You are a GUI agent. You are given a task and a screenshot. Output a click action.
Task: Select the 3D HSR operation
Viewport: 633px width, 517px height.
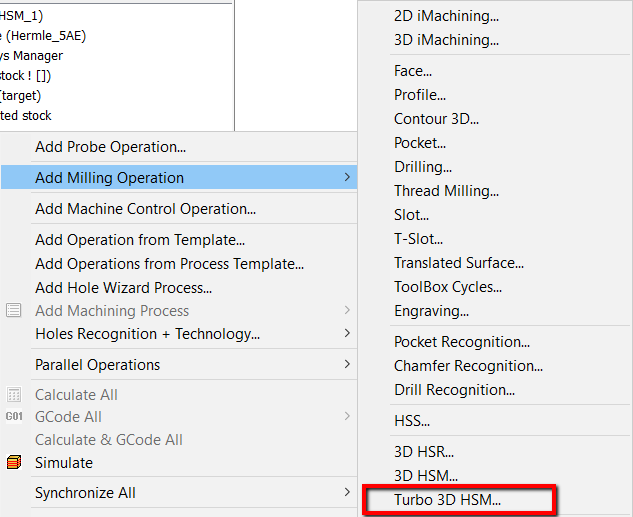[423, 452]
